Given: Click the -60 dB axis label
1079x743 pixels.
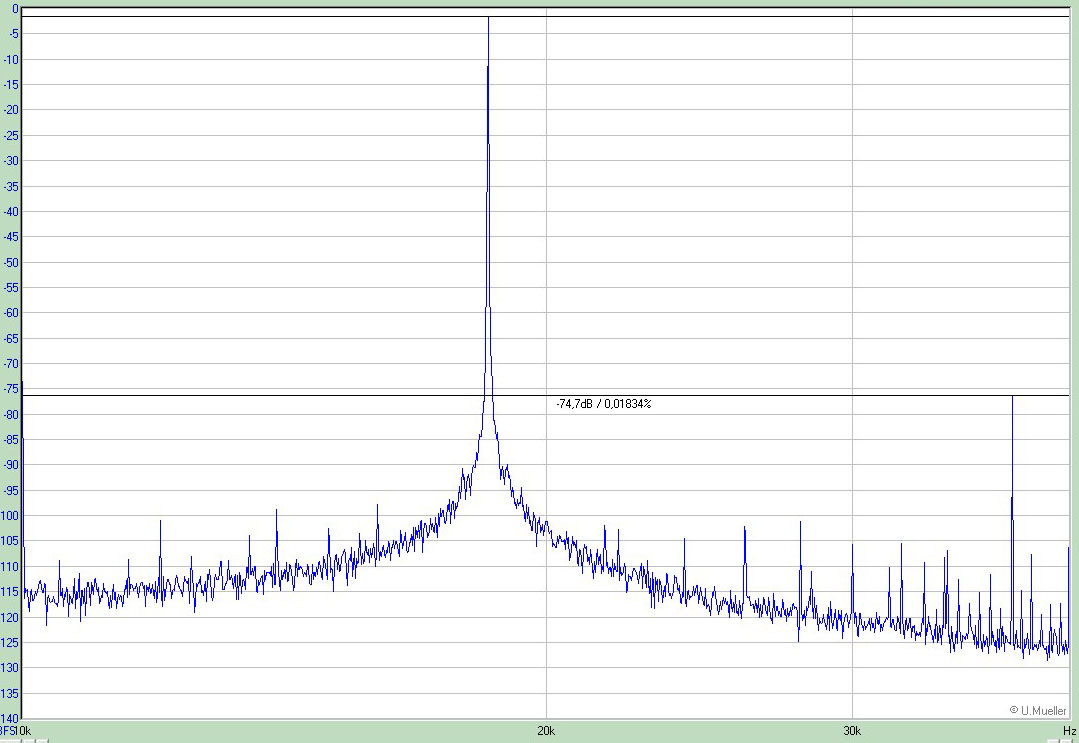Looking at the screenshot, I should tap(12, 313).
